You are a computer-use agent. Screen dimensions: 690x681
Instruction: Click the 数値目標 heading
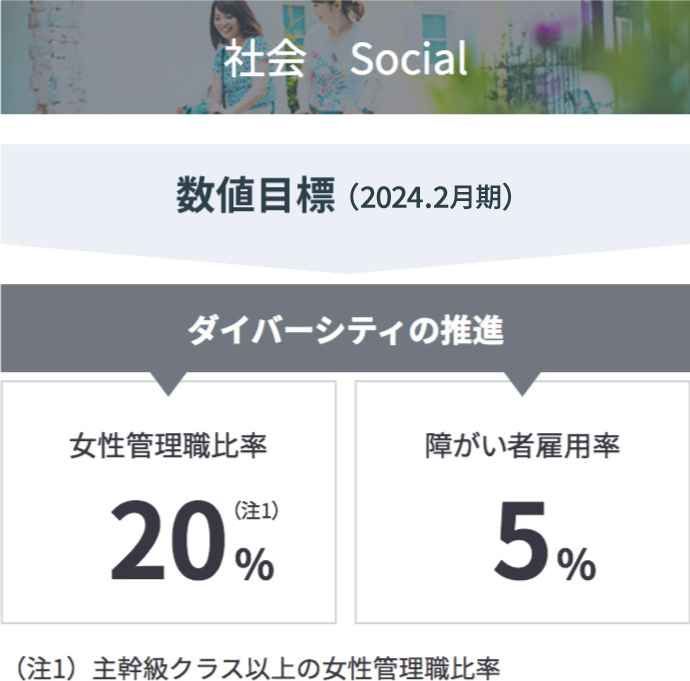pos(256,195)
